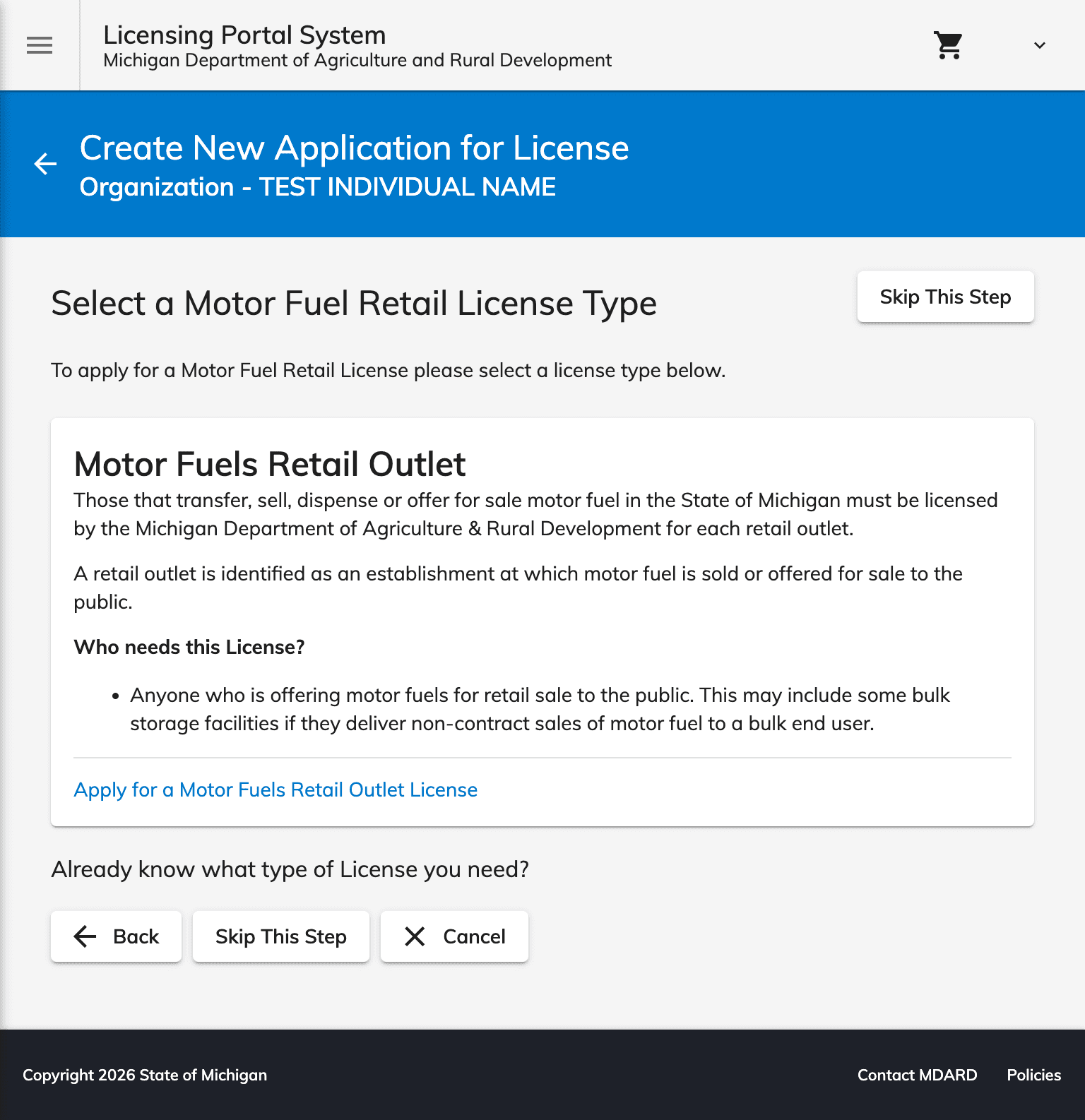
Task: Open the shopping cart
Action: 948,45
